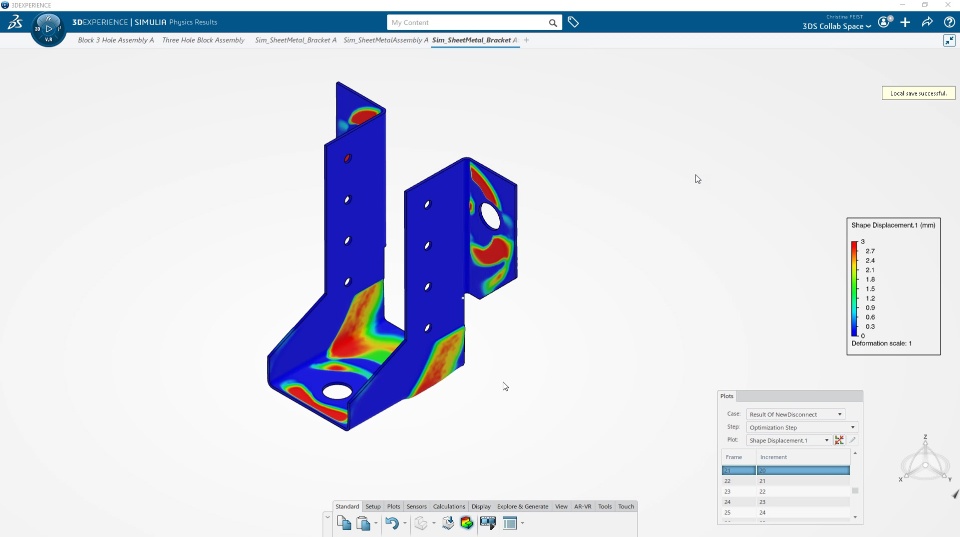Click the My Content search field
Image resolution: width=960 pixels, height=537 pixels.
point(467,23)
